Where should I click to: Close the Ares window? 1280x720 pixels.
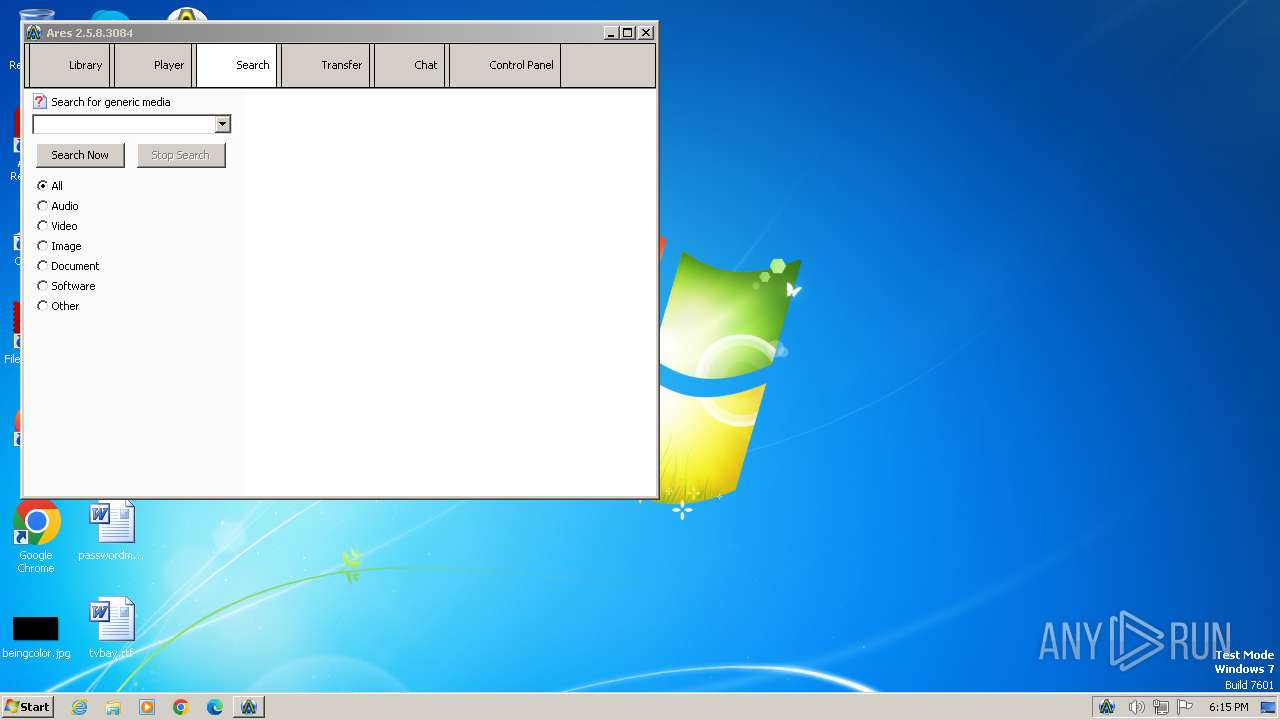[646, 33]
